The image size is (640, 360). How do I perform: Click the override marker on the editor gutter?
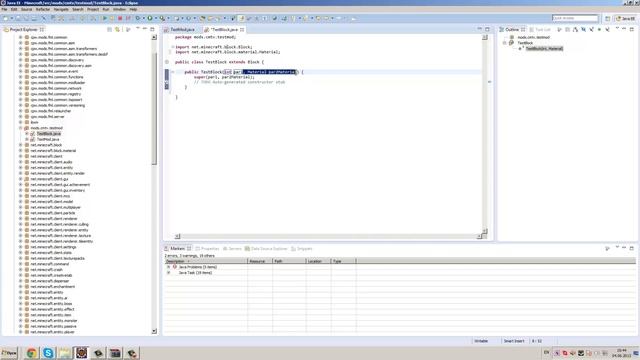click(167, 62)
